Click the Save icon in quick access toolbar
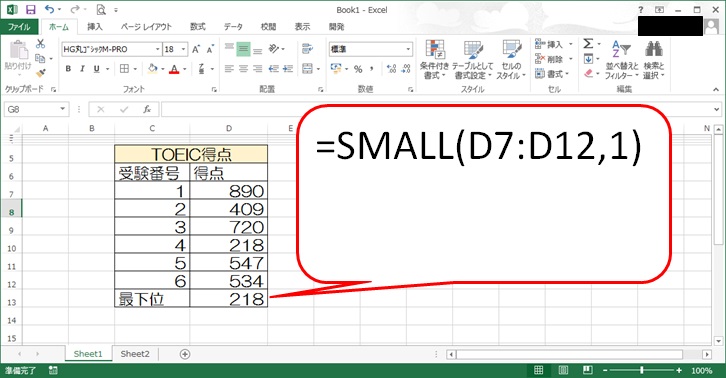Viewport: 726px width, 378px height. (31, 9)
